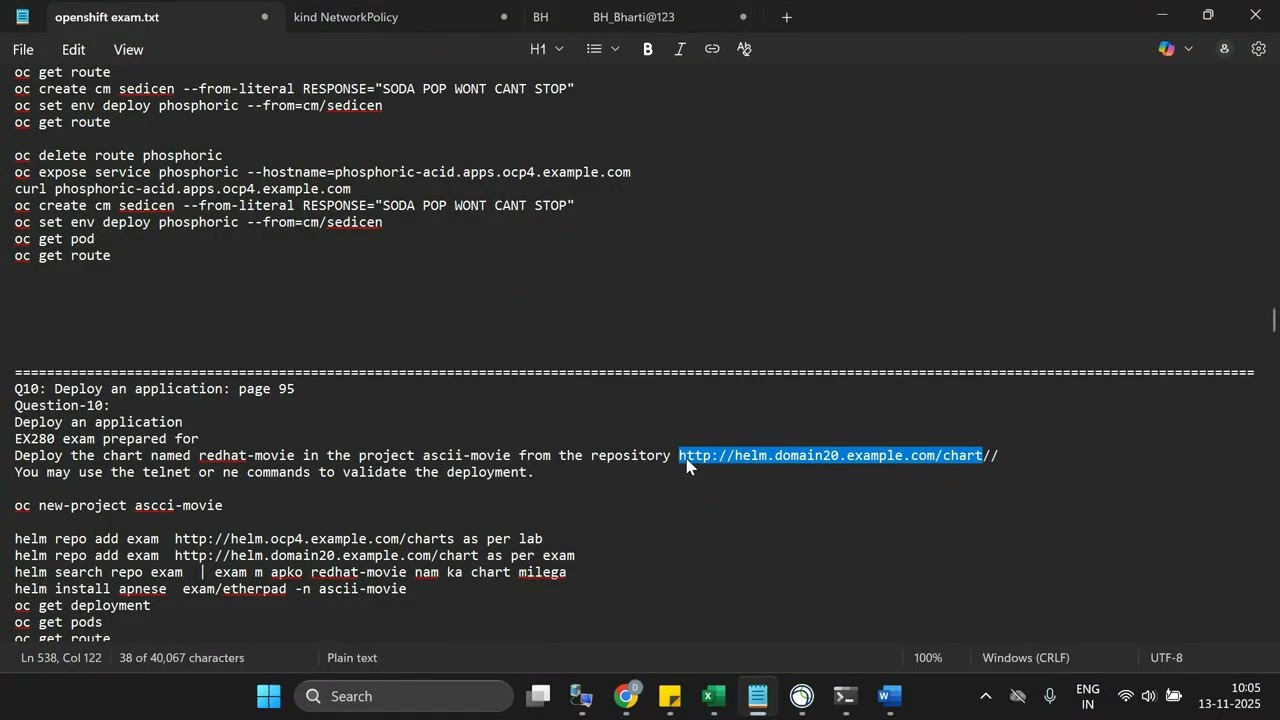Open ENG IN language switcher
Screen dimensions: 1280x720
point(1087,696)
